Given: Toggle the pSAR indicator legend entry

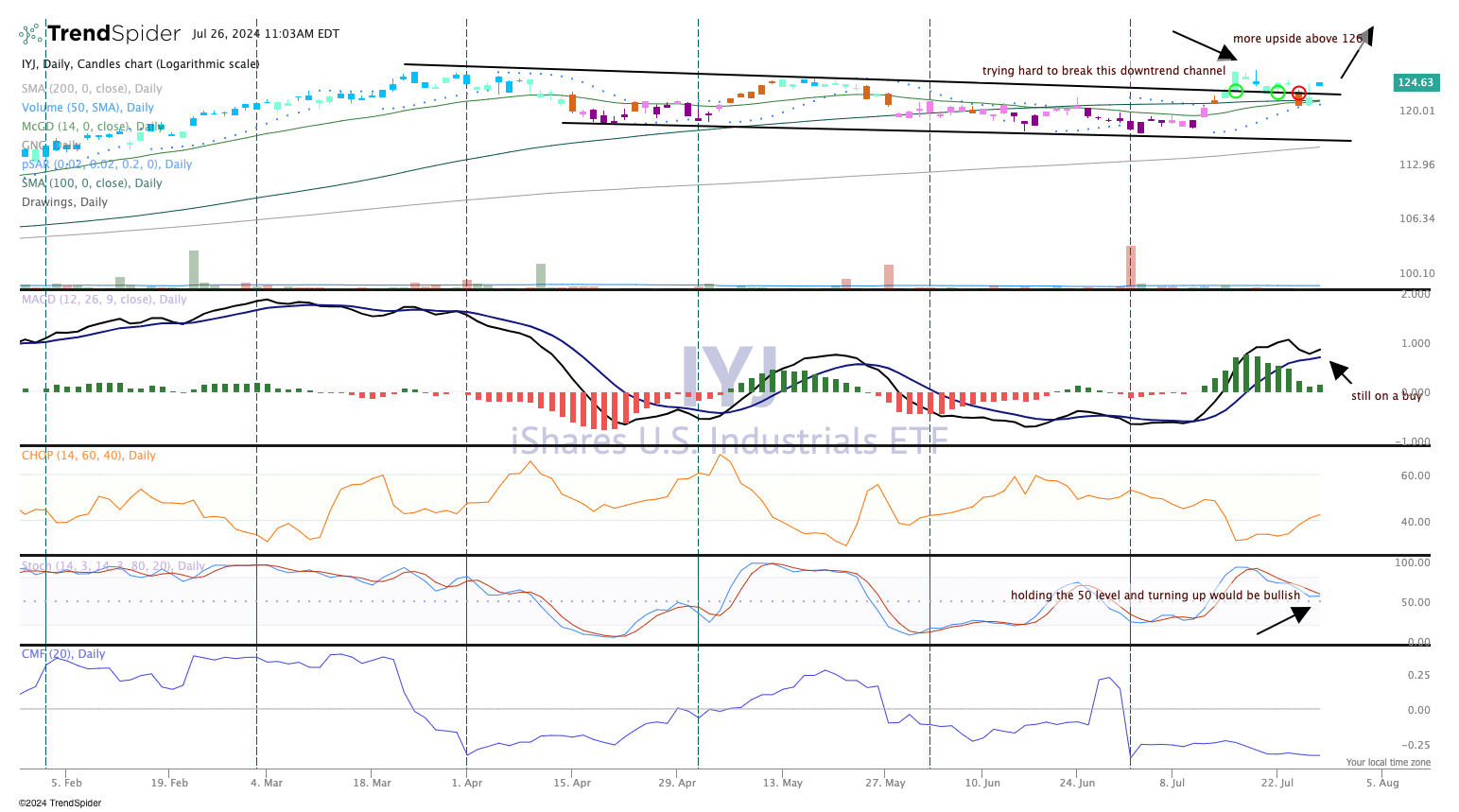Looking at the screenshot, I should [107, 164].
